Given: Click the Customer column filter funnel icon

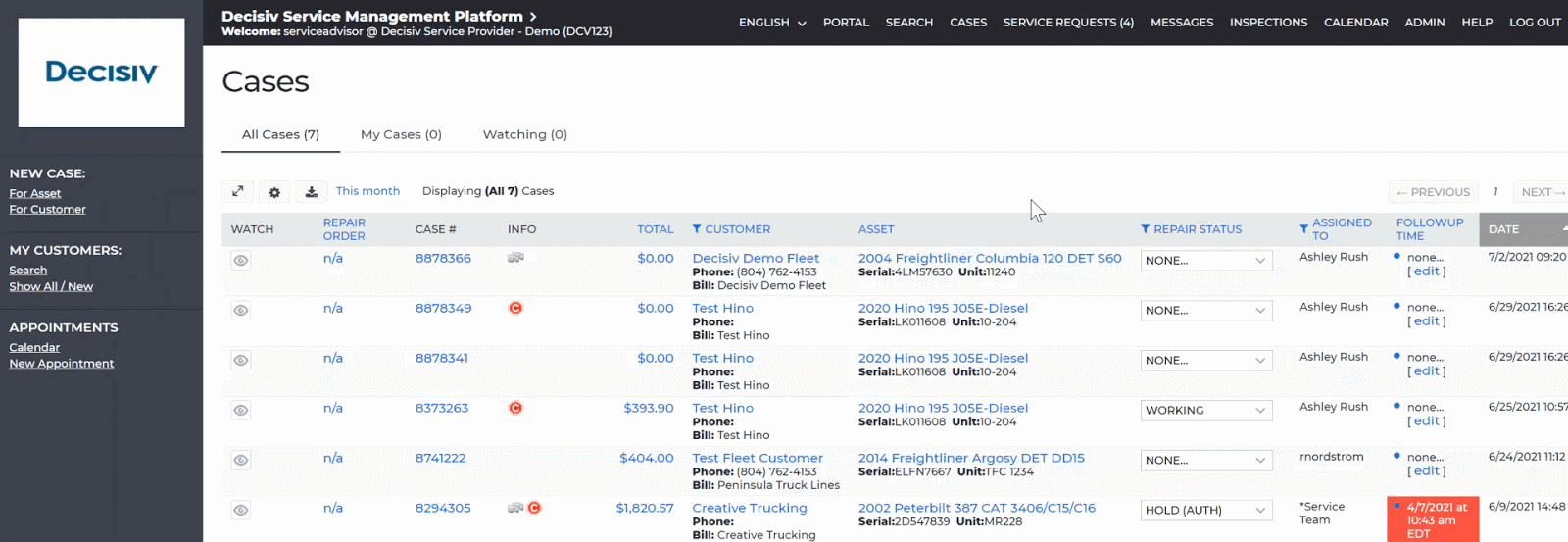Looking at the screenshot, I should tap(697, 229).
